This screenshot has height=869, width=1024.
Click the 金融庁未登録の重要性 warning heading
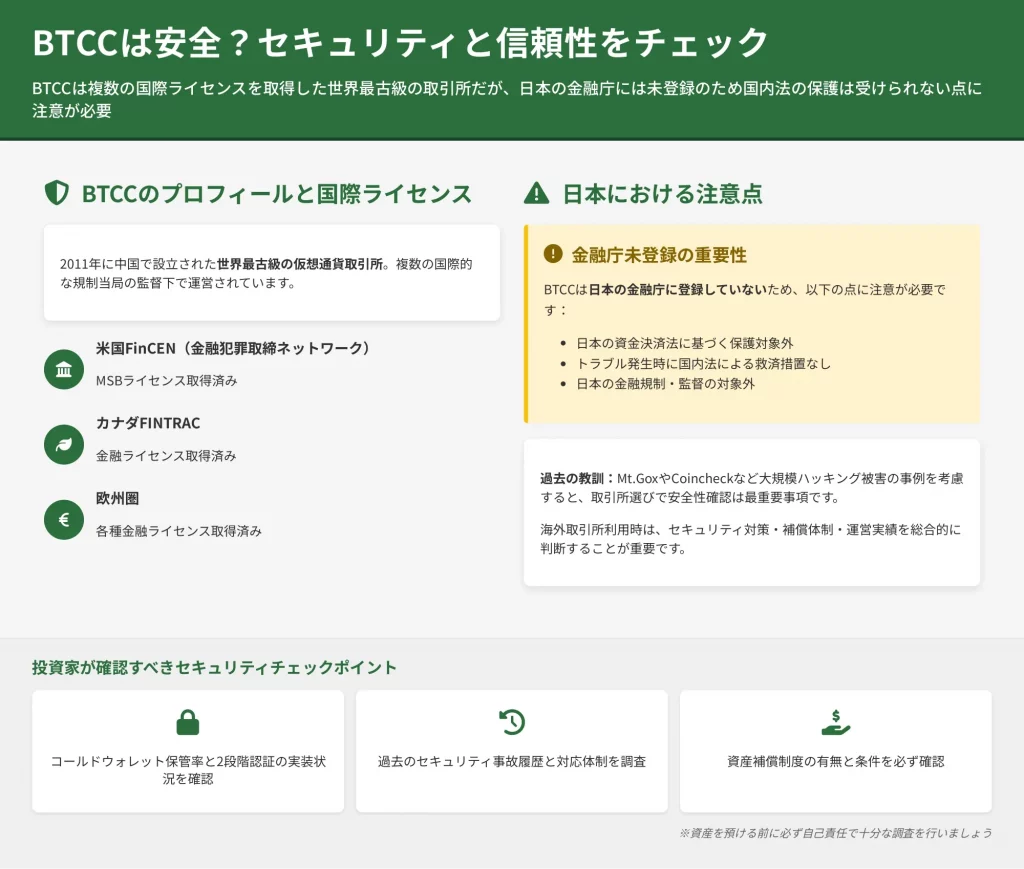(659, 255)
